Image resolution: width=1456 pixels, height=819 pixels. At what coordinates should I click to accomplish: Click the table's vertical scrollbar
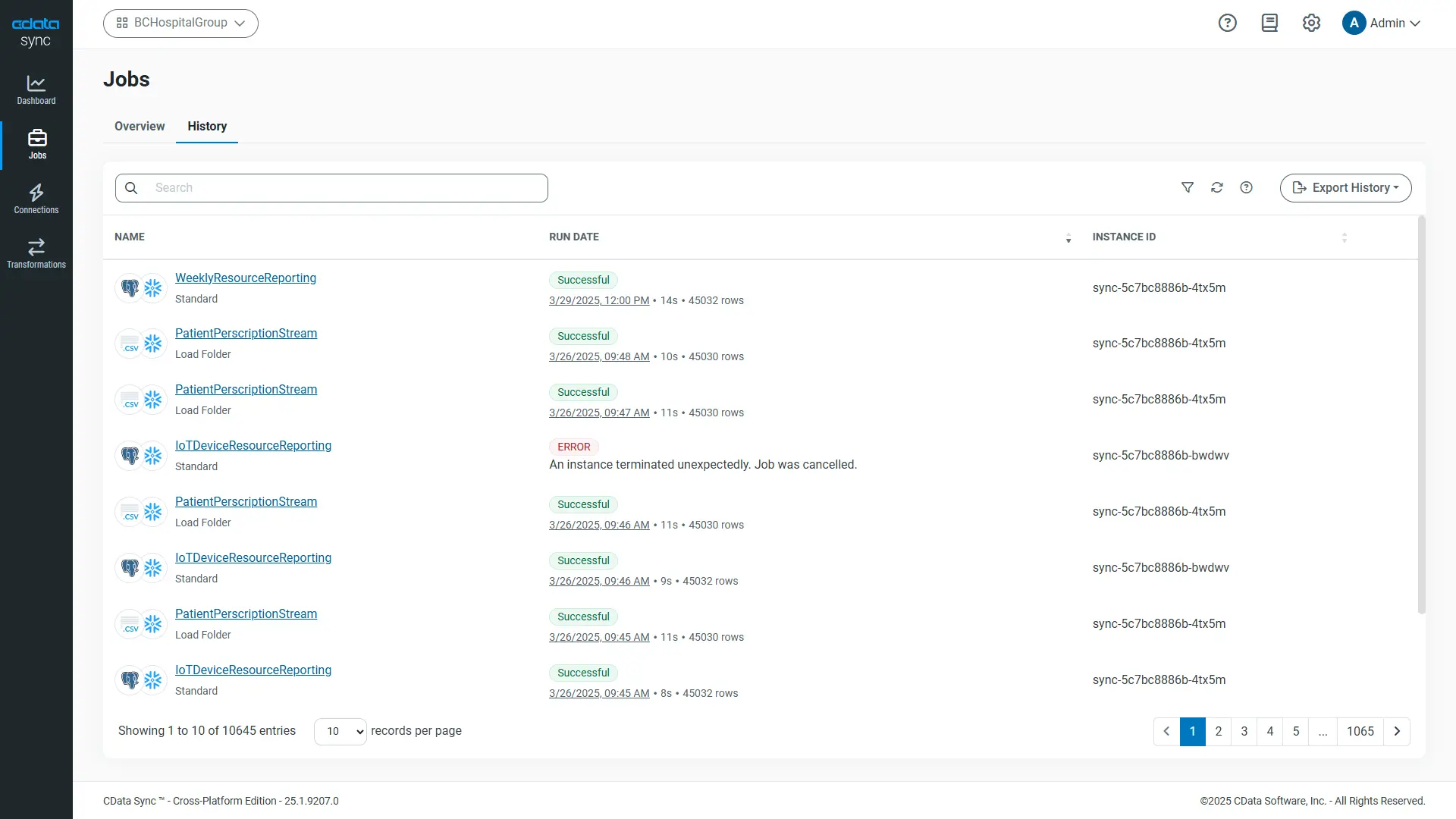pyautogui.click(x=1421, y=413)
